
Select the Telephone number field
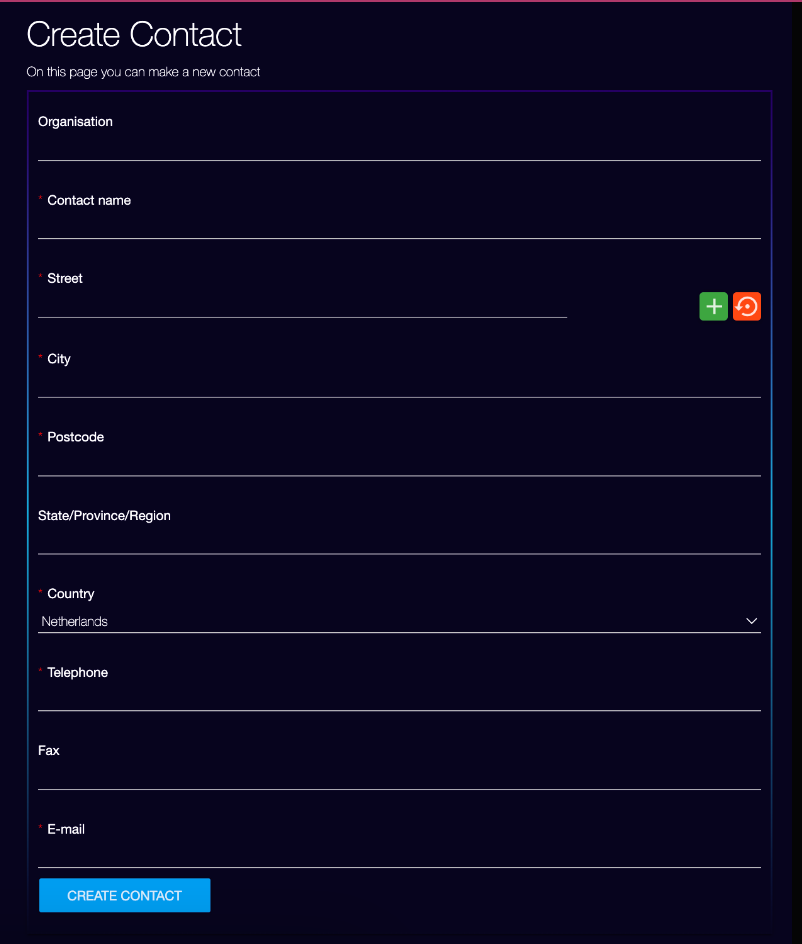tap(399, 698)
